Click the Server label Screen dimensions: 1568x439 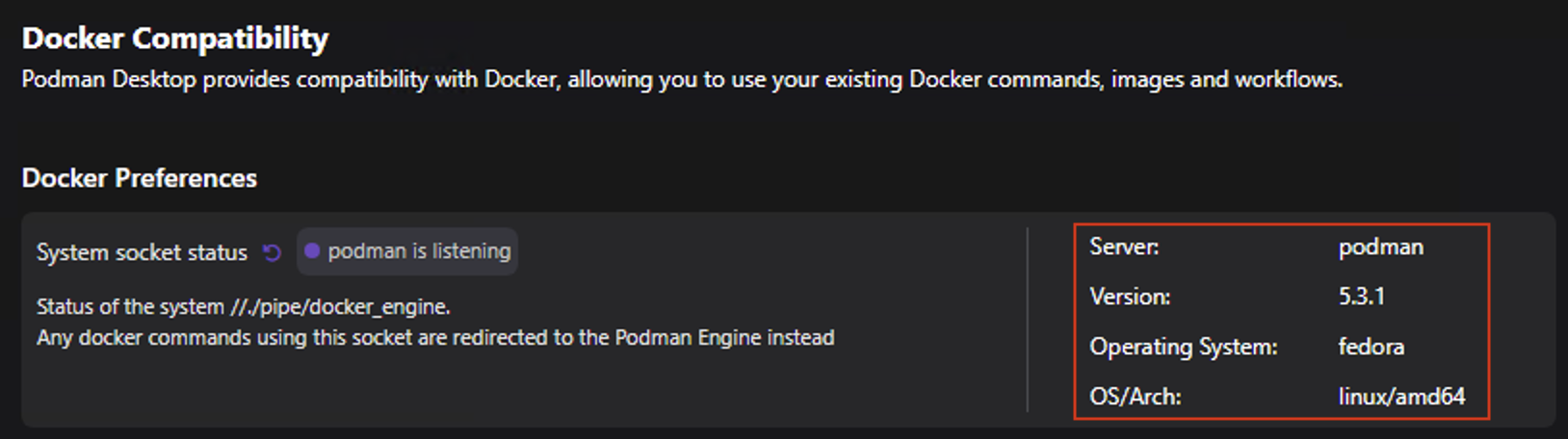[1124, 247]
